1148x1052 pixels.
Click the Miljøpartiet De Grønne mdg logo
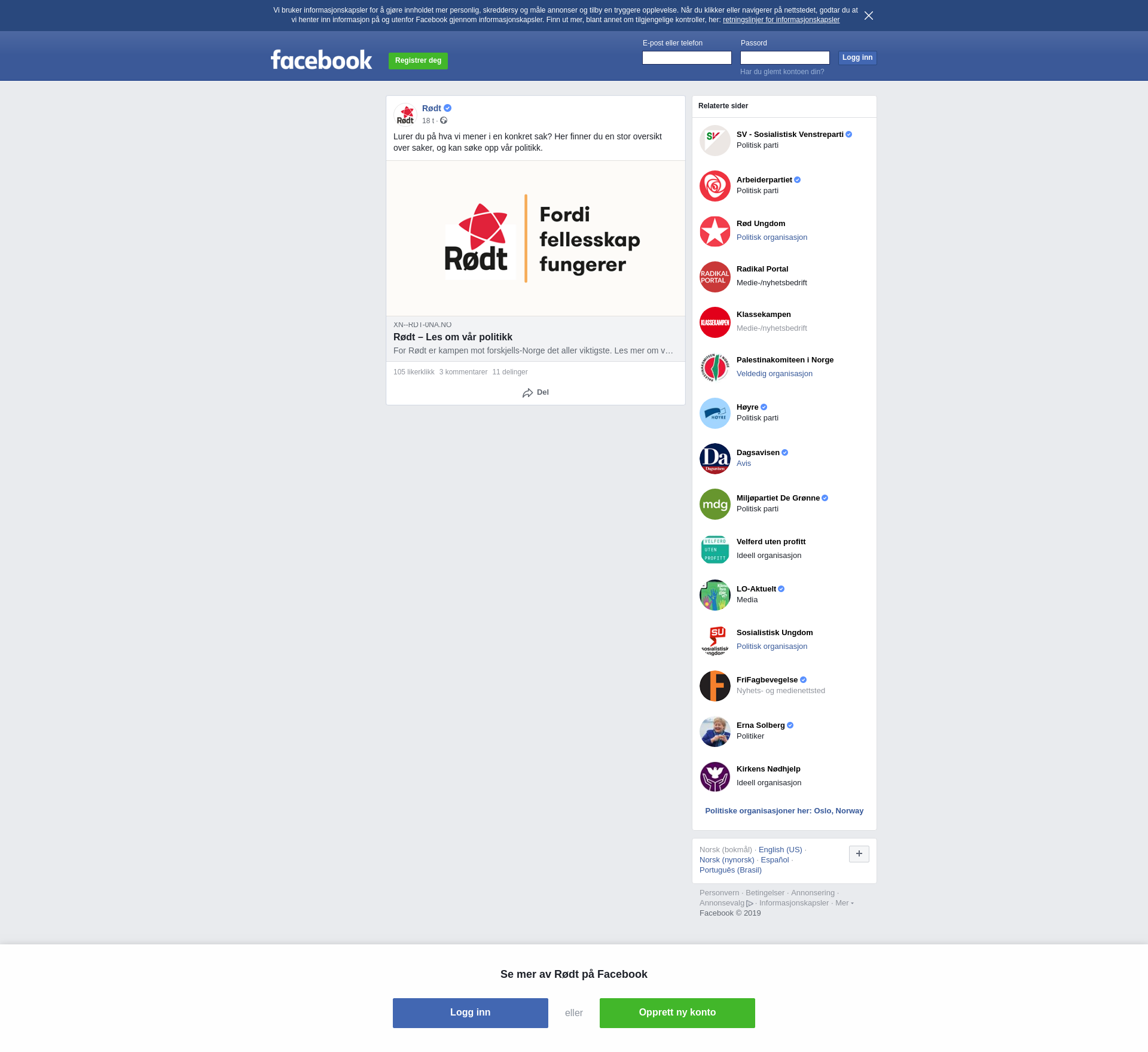point(715,504)
